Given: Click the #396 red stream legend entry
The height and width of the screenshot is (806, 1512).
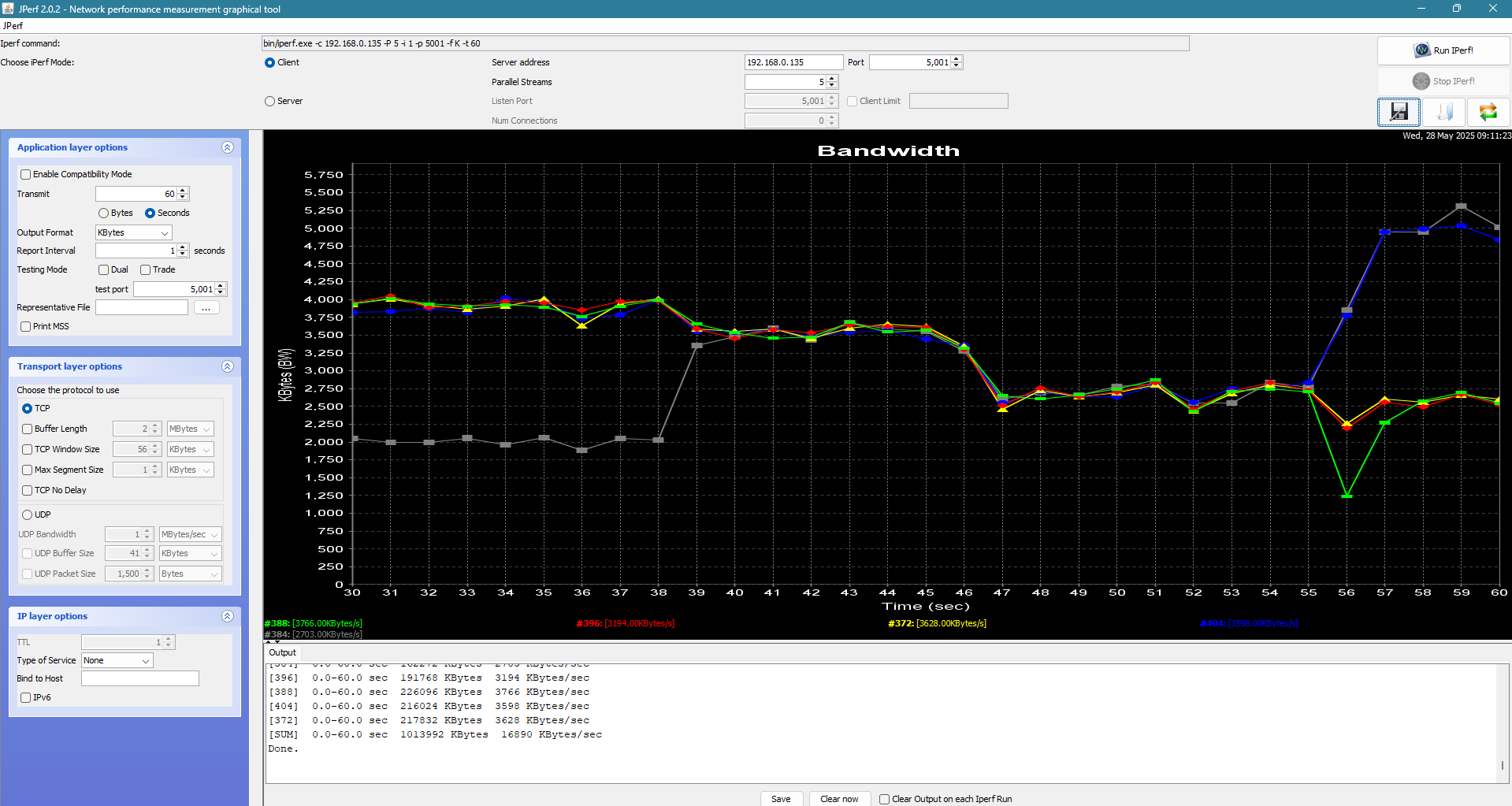Looking at the screenshot, I should (626, 623).
